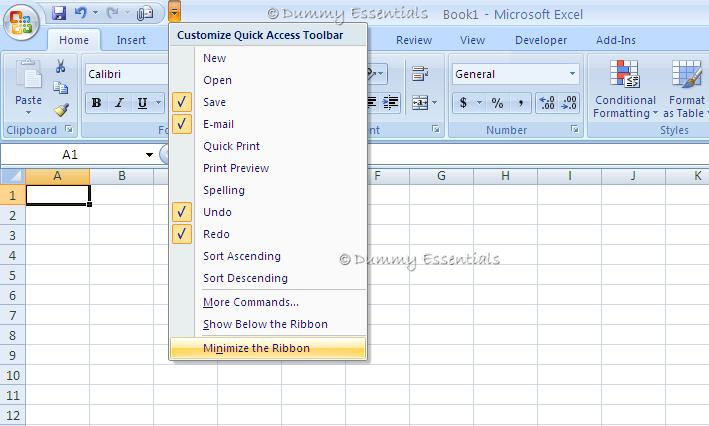Click the E-mail icon in Quick Access Toolbar
Viewport: 709px width, 426px height.
point(145,14)
